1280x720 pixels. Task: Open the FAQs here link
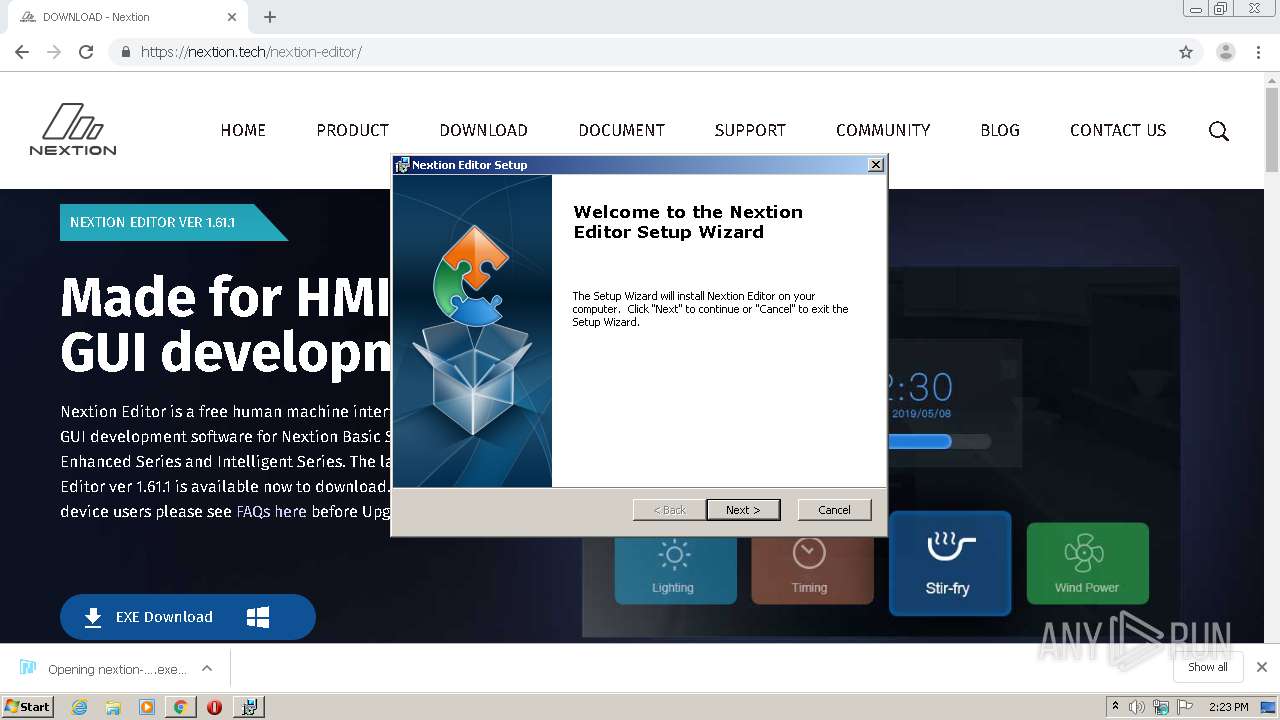(x=271, y=511)
